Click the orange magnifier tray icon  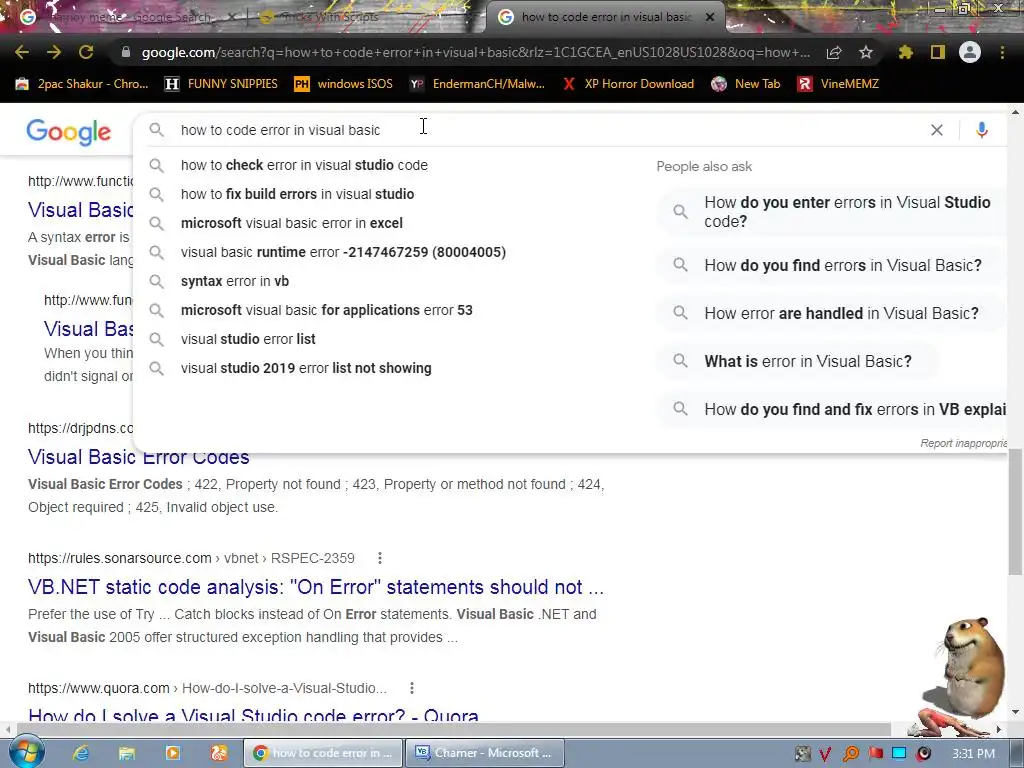click(851, 754)
